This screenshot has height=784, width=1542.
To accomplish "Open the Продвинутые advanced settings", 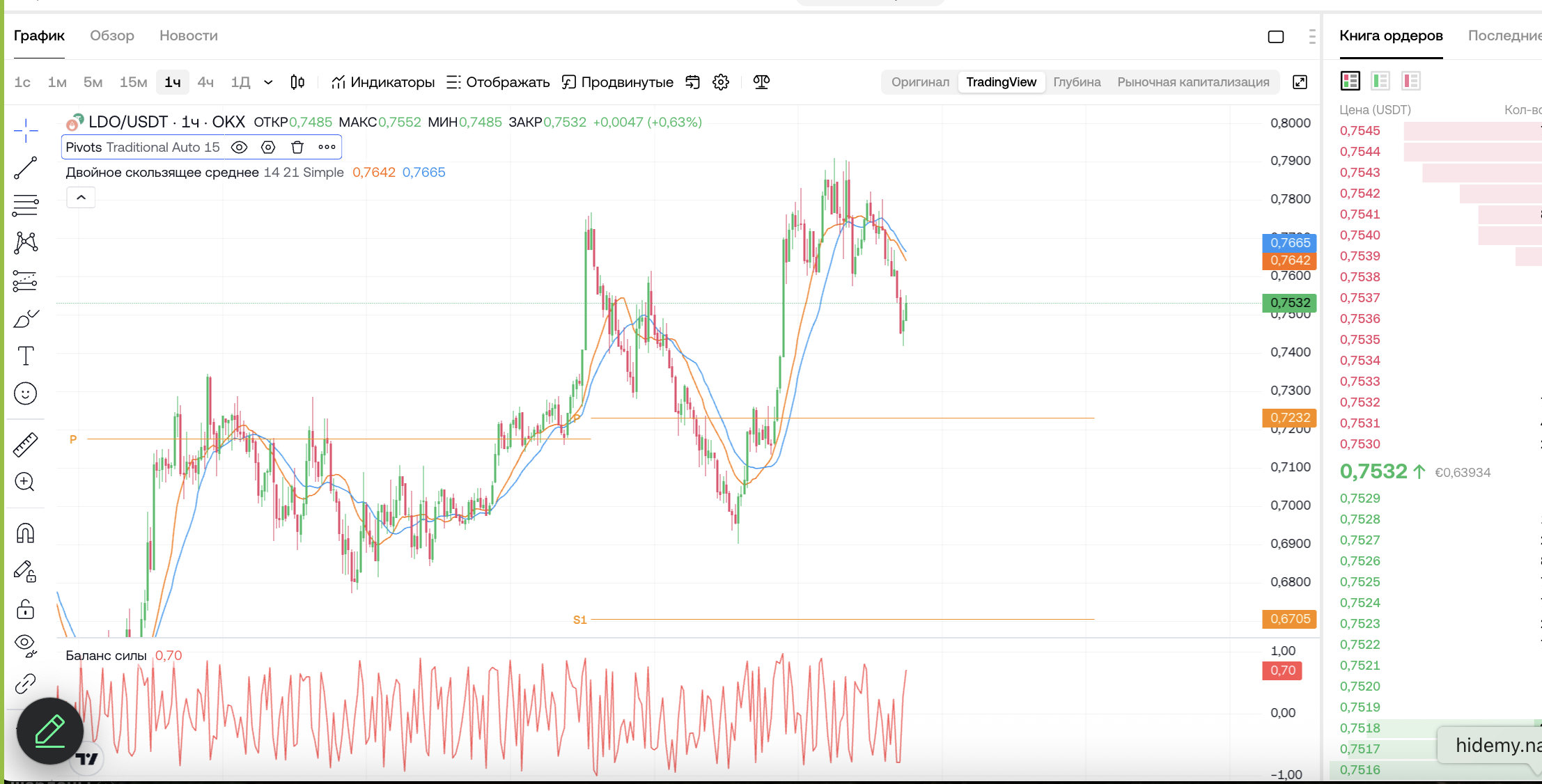I will pyautogui.click(x=618, y=82).
